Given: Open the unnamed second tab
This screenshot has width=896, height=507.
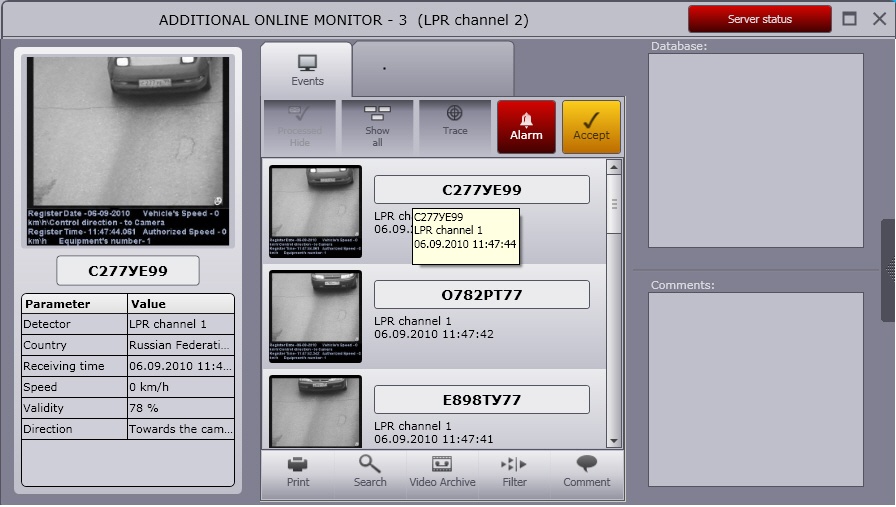Looking at the screenshot, I should [x=432, y=69].
